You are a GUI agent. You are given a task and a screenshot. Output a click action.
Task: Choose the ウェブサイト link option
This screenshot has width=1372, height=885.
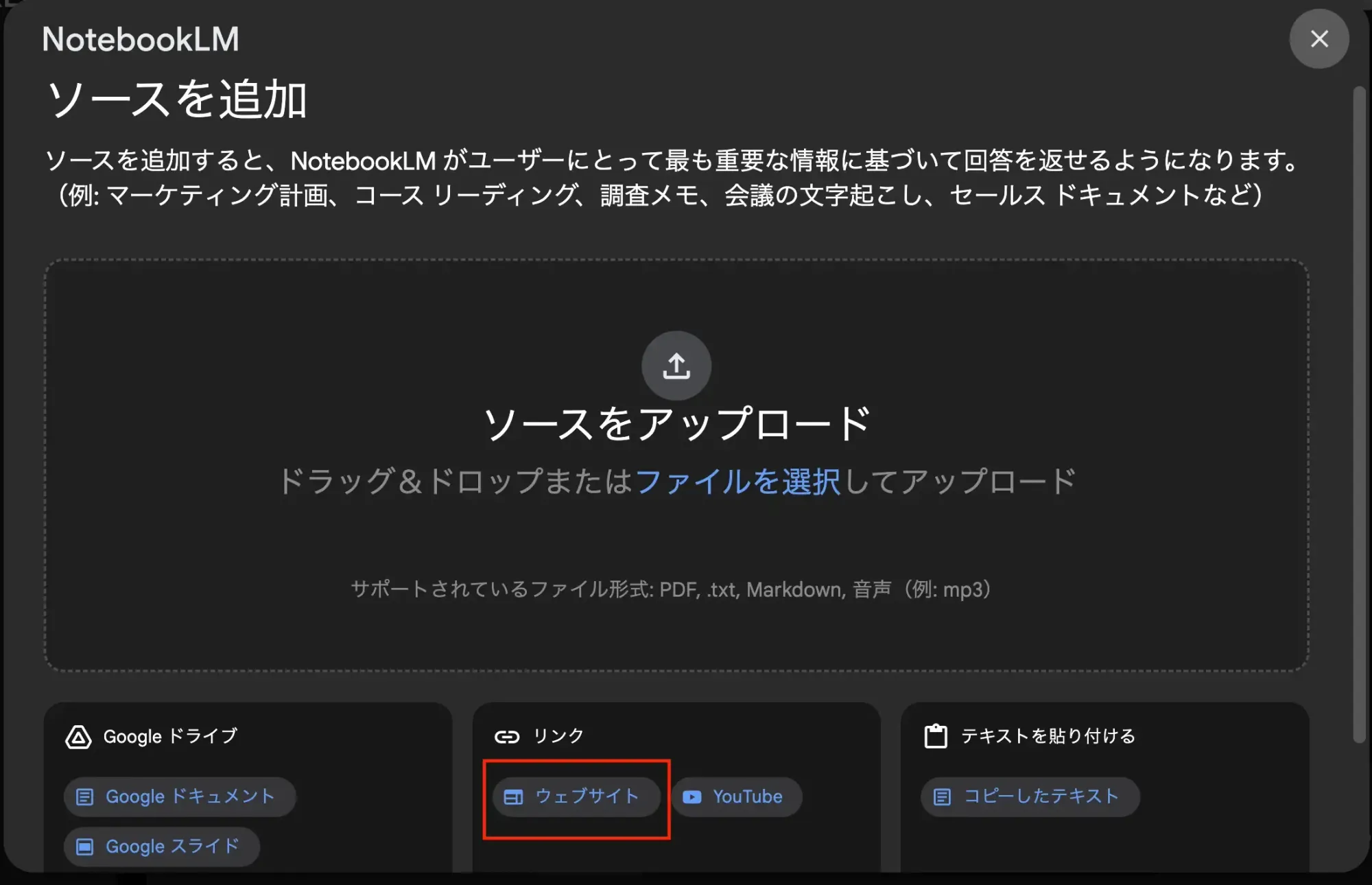[576, 796]
